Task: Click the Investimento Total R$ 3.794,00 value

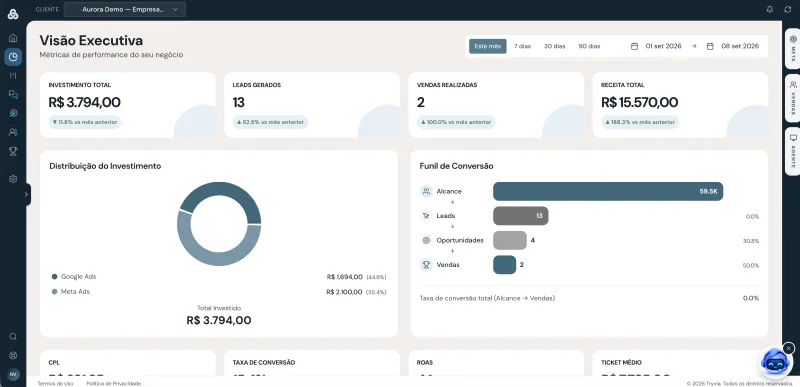Action: (x=85, y=102)
